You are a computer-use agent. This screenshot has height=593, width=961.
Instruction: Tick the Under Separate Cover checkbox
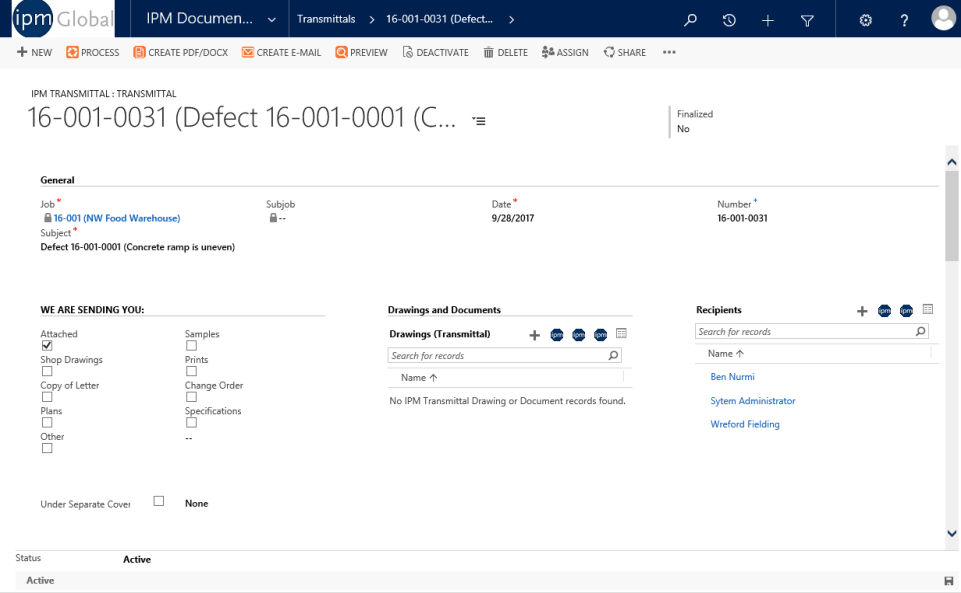[x=159, y=501]
